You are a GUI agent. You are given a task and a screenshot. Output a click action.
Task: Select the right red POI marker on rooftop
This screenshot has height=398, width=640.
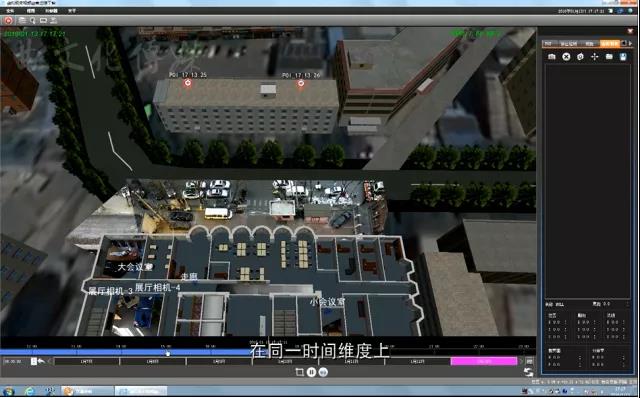(x=301, y=83)
